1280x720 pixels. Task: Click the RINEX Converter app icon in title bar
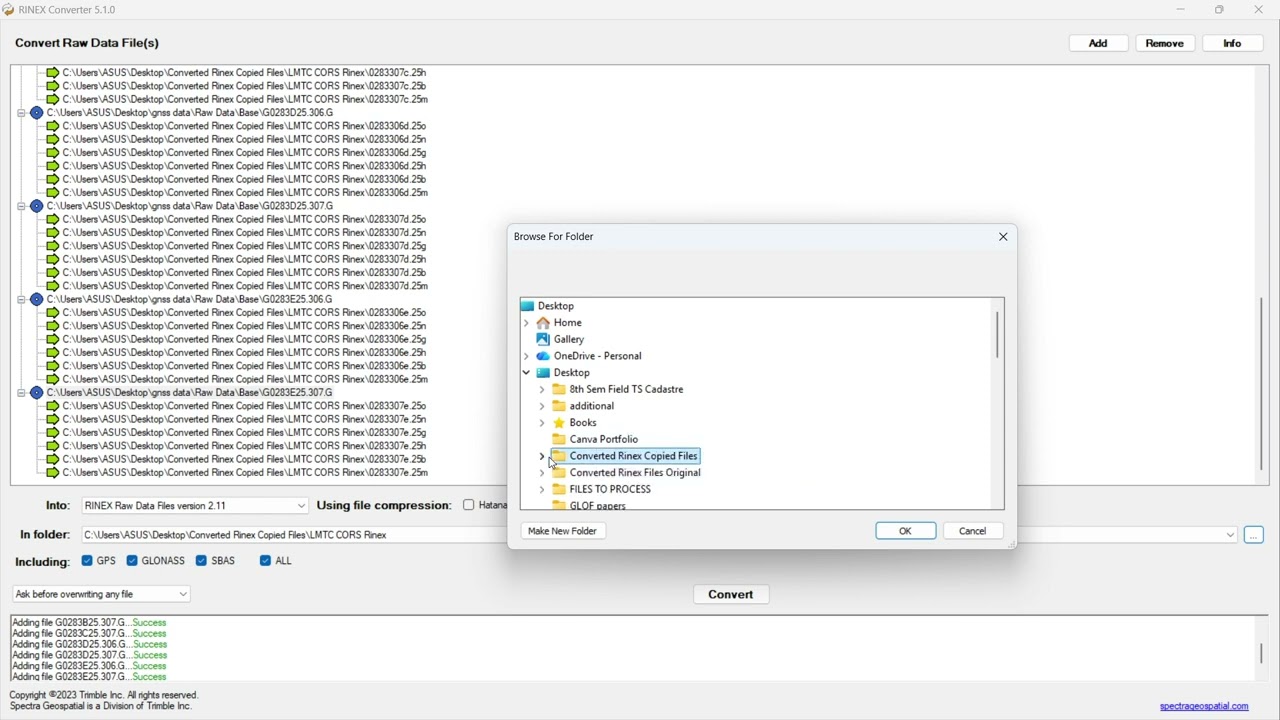click(x=9, y=10)
